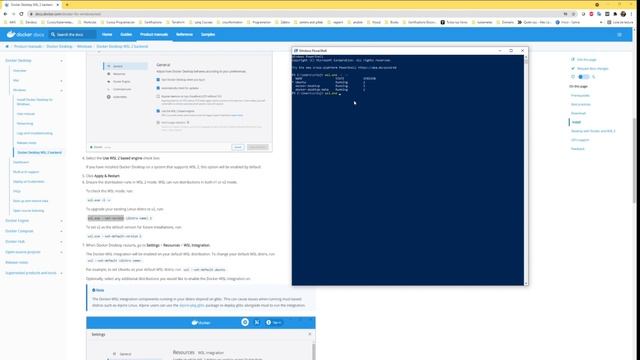
Task: Click the PowerShell window scrollbar
Action: pos(526,170)
